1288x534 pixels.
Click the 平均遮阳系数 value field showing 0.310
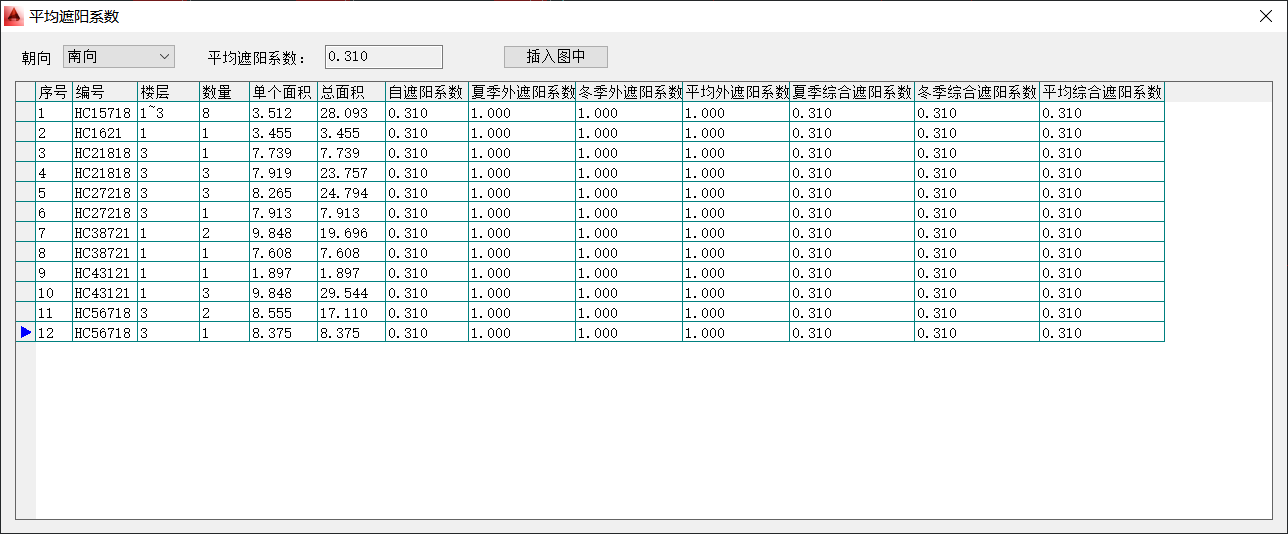click(383, 57)
